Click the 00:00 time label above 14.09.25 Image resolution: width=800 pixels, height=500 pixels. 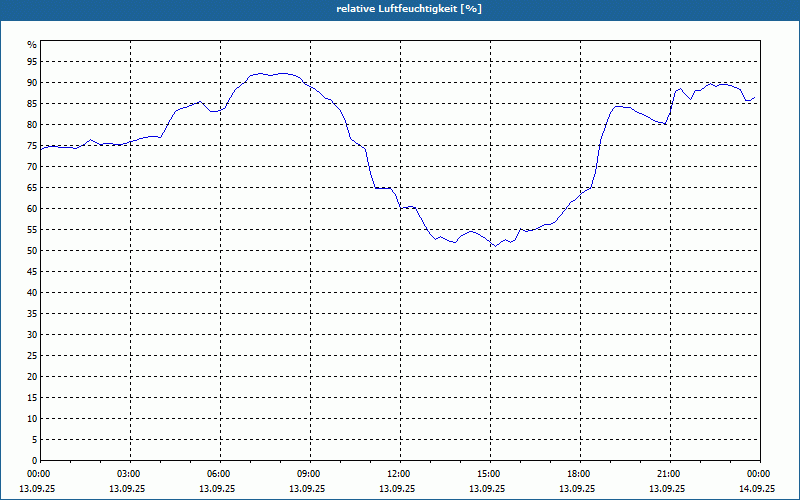(x=760, y=474)
